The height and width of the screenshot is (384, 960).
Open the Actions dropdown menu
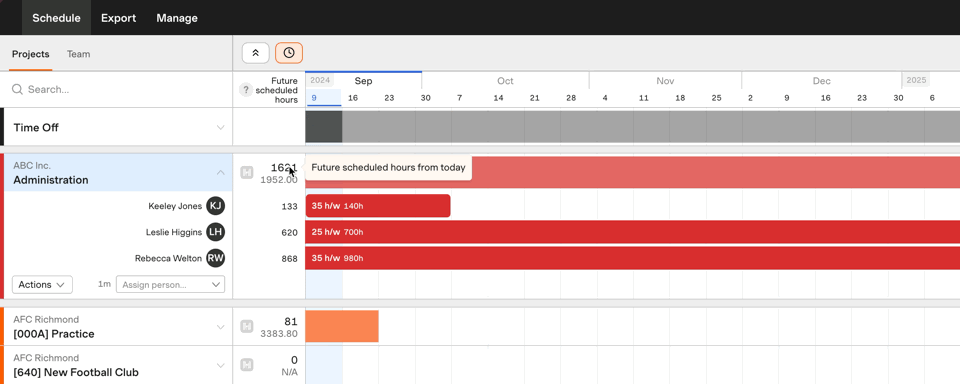pyautogui.click(x=42, y=284)
